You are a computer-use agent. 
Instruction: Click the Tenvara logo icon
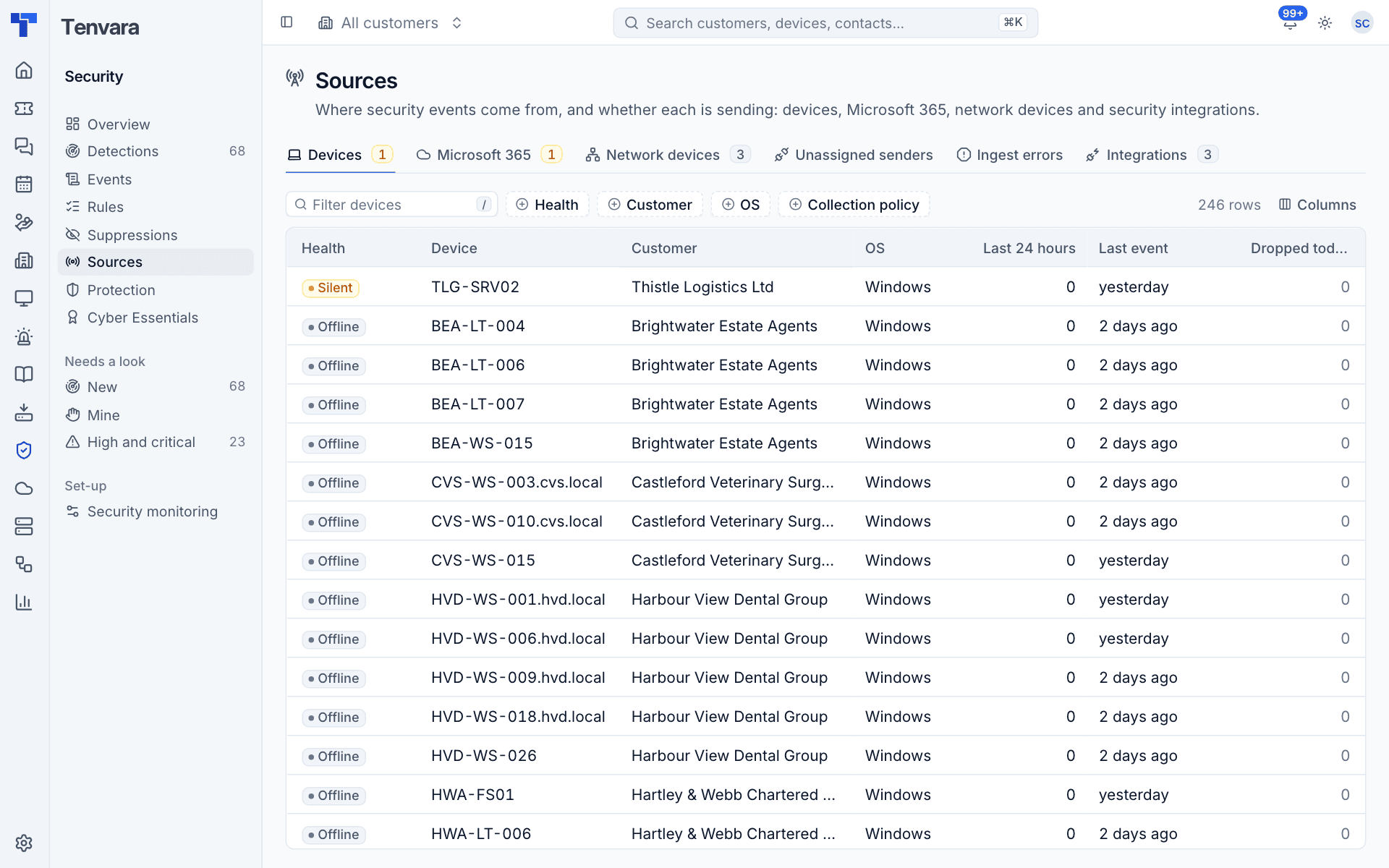click(24, 25)
